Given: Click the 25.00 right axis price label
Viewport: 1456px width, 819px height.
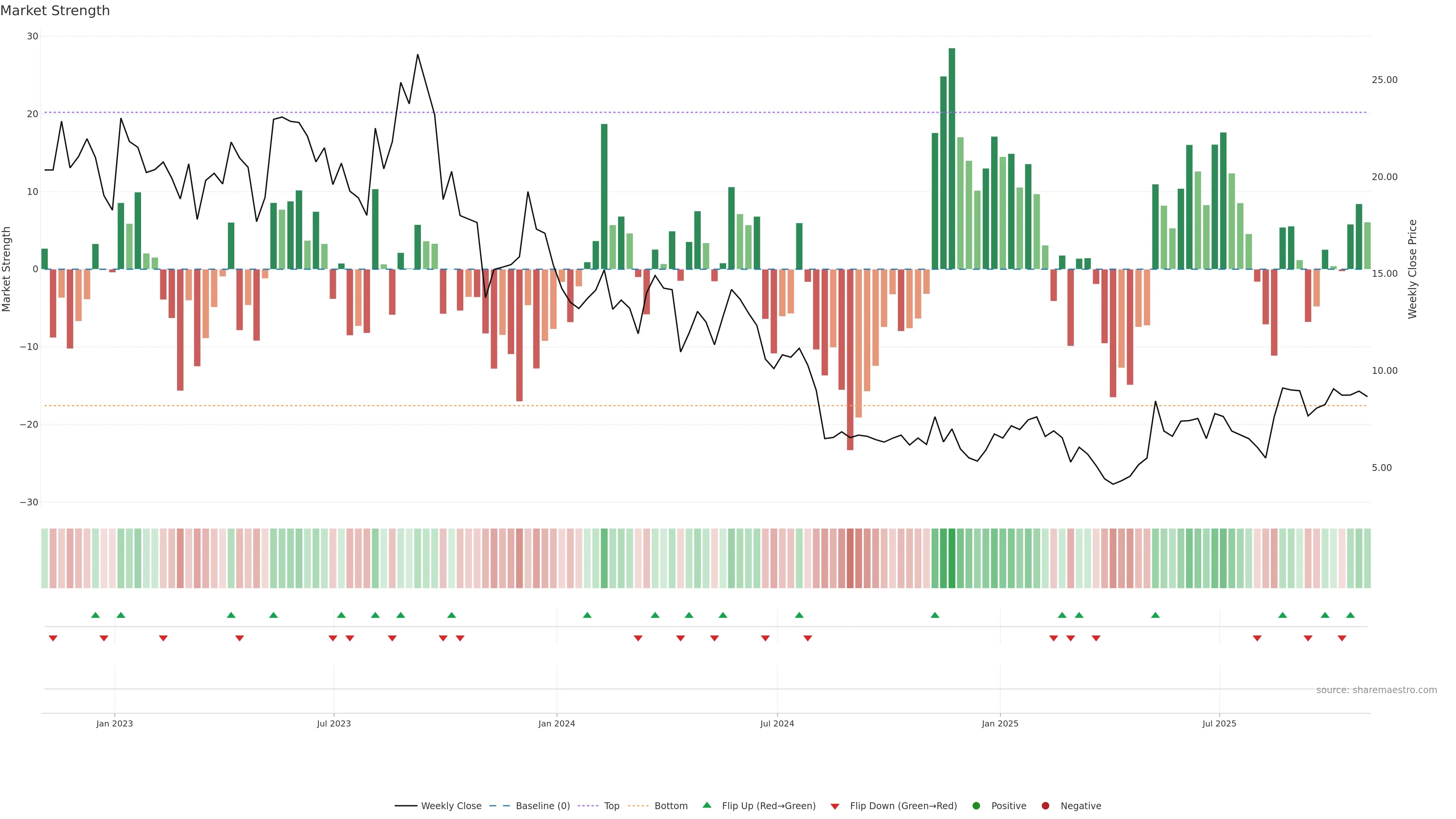Looking at the screenshot, I should pyautogui.click(x=1384, y=80).
